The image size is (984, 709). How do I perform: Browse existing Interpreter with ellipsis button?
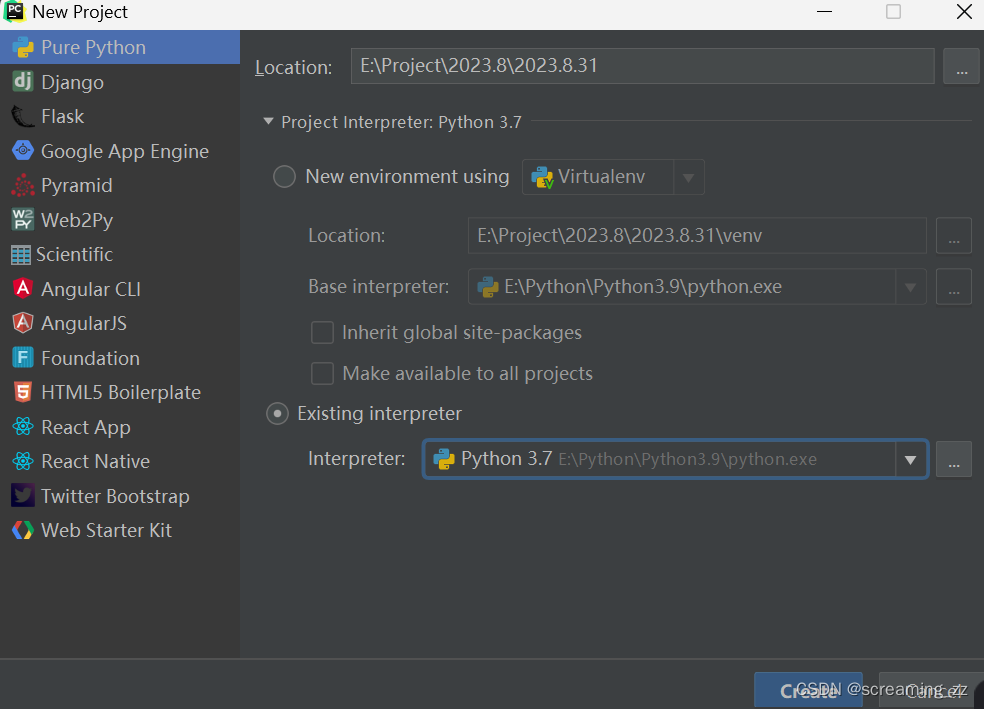click(x=954, y=459)
